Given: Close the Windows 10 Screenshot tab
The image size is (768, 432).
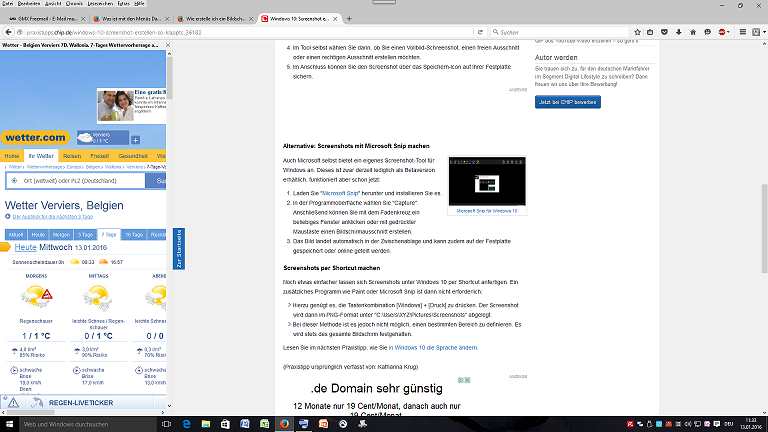Looking at the screenshot, I should point(335,19).
